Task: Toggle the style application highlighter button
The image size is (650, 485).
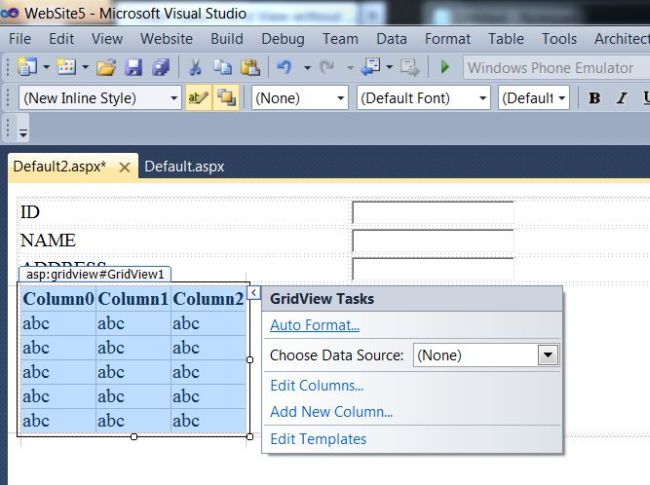Action: point(197,98)
